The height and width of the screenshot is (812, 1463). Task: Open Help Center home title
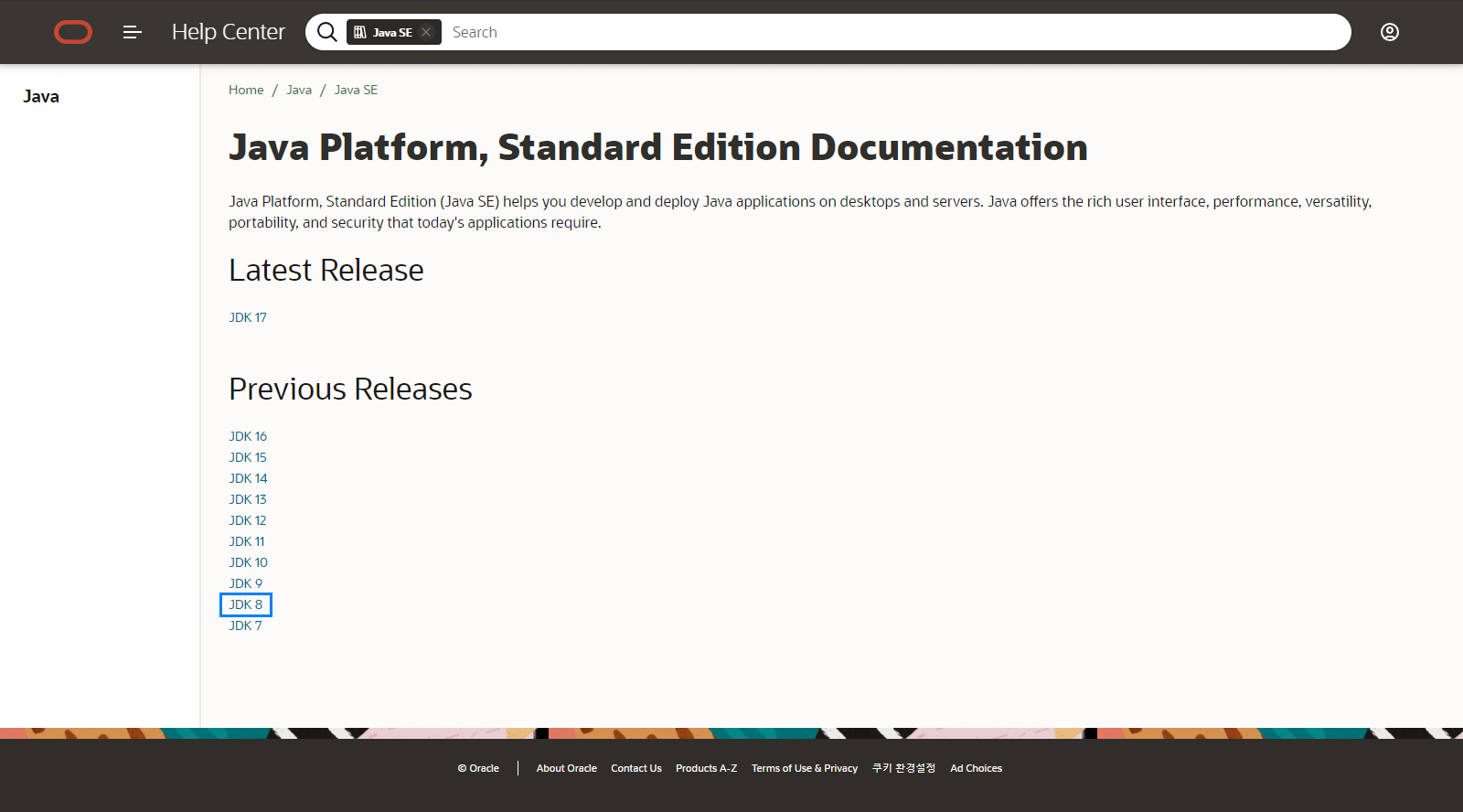click(x=229, y=32)
